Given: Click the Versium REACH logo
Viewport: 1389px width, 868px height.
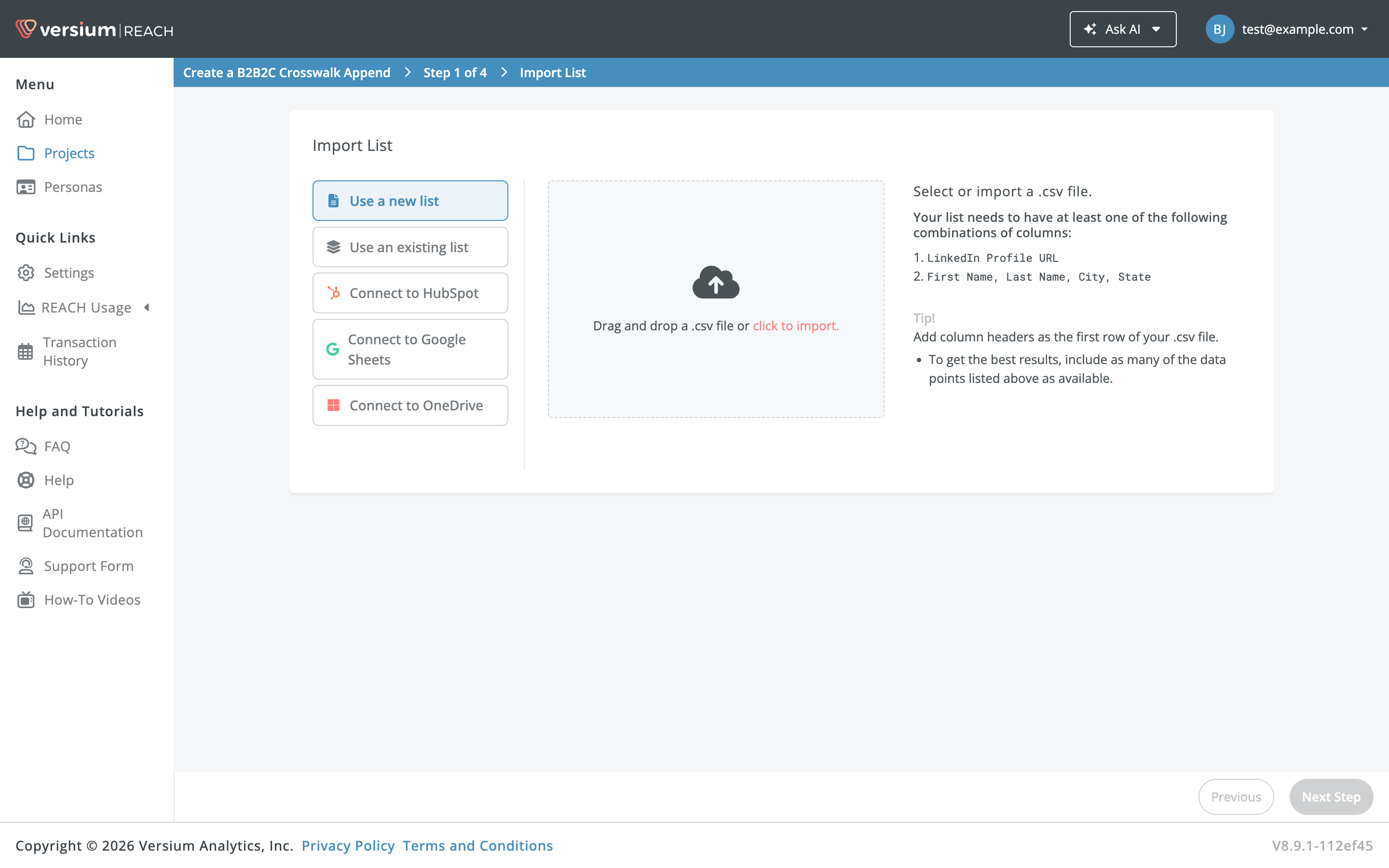Looking at the screenshot, I should click(x=94, y=29).
